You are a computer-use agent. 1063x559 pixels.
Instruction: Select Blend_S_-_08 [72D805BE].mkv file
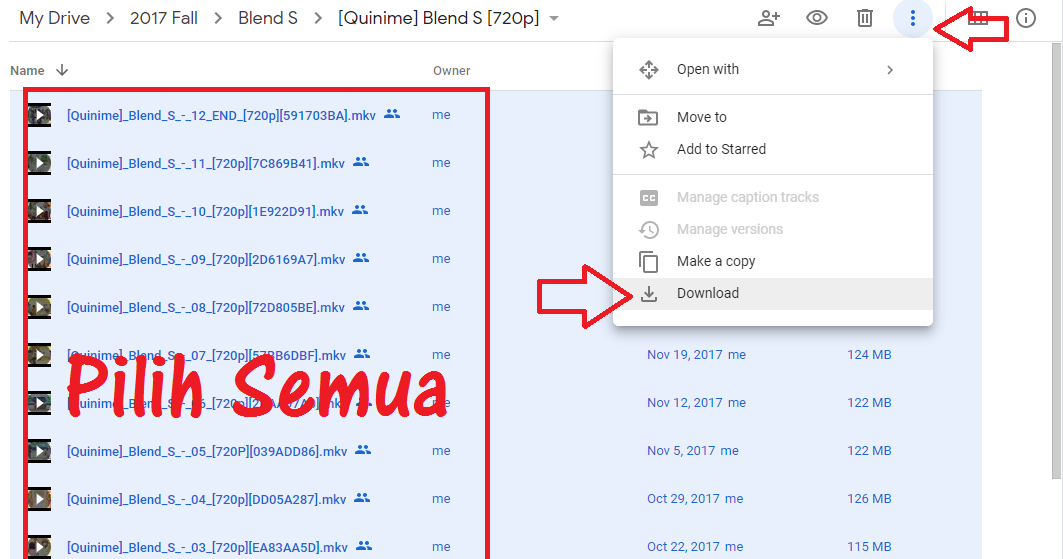tap(205, 308)
